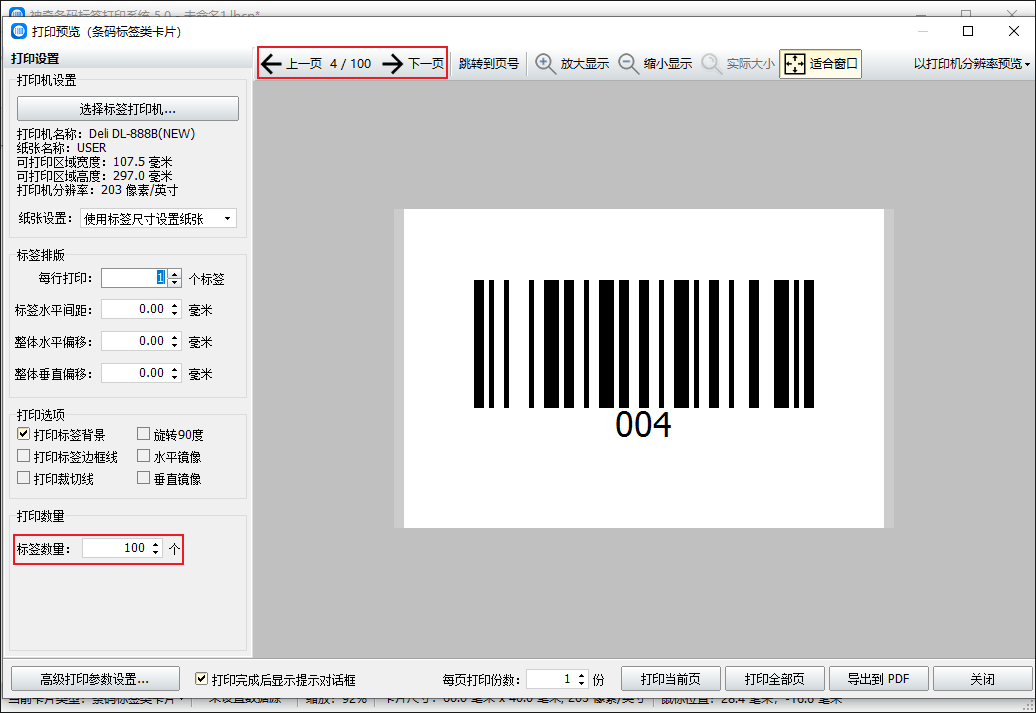Focus the 每页打印份数 input field

(x=550, y=679)
